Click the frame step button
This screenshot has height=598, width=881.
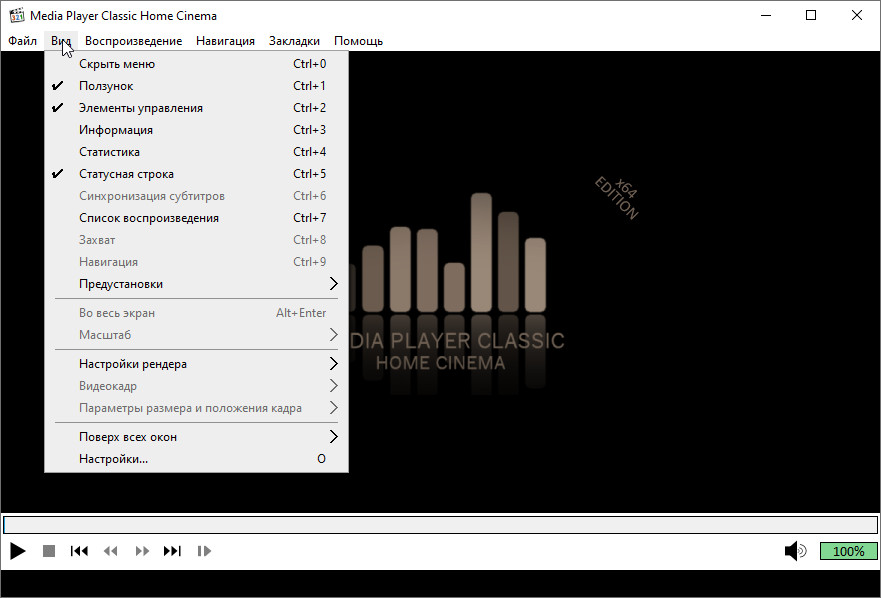(x=204, y=551)
